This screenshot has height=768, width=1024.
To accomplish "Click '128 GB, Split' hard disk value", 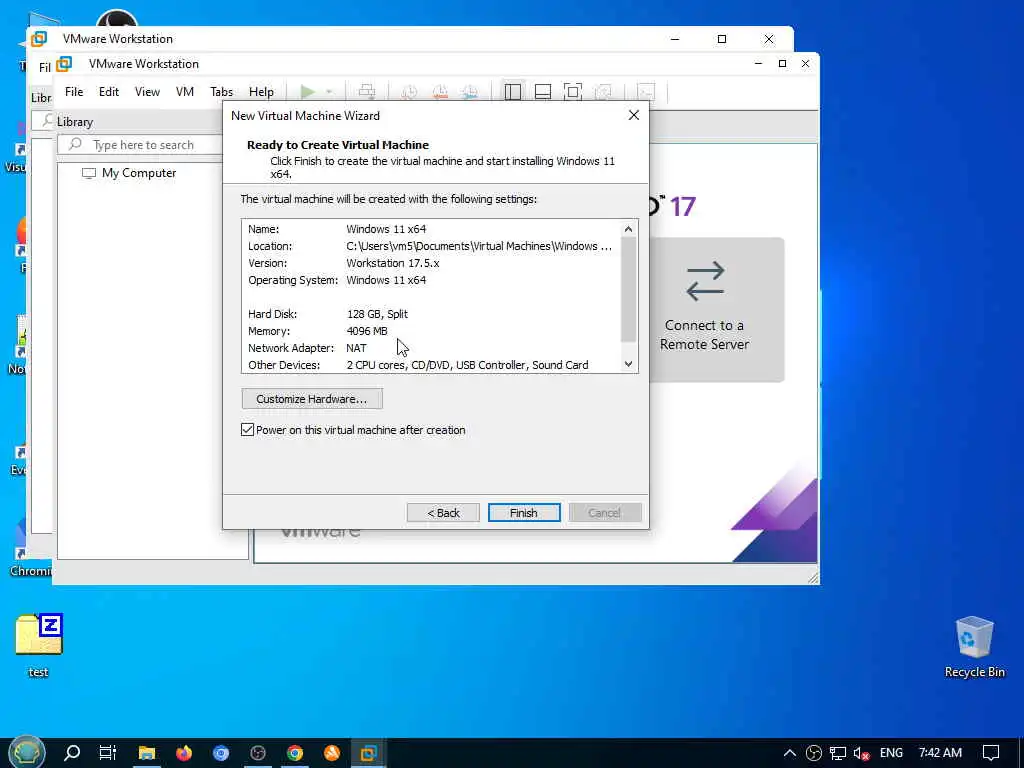I will coord(377,314).
